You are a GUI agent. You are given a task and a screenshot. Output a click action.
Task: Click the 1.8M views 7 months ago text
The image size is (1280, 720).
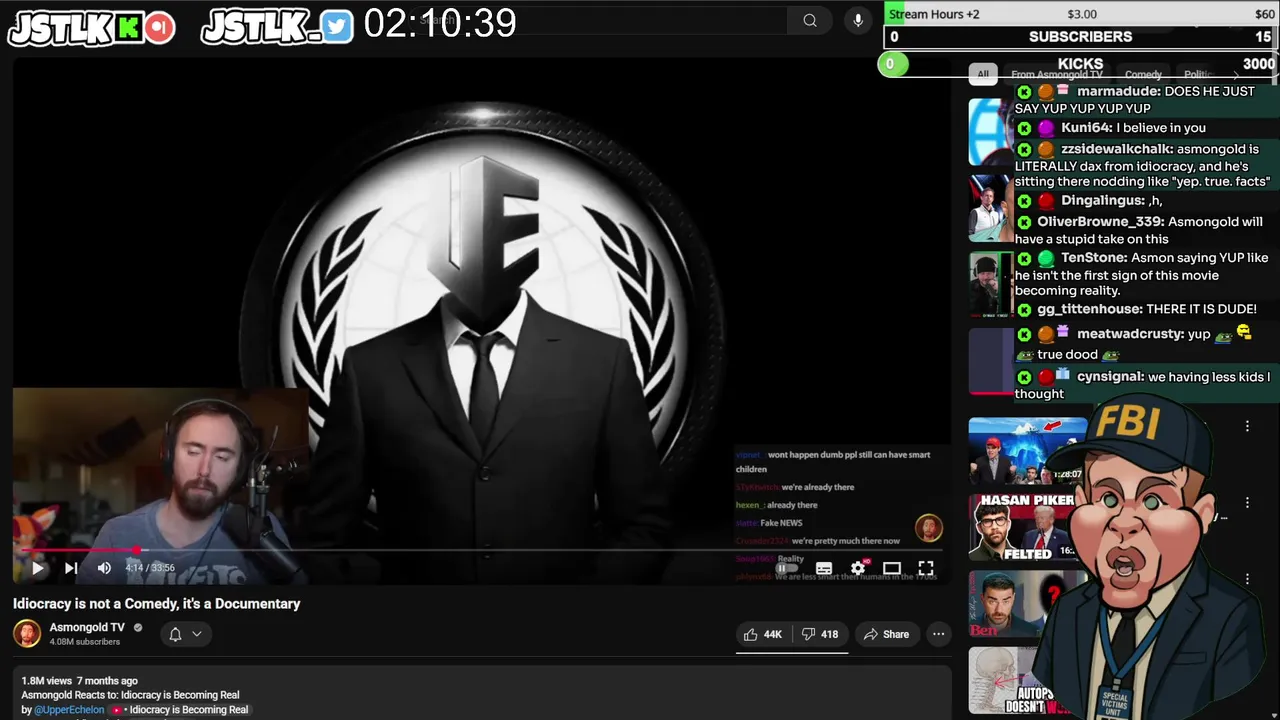coord(80,681)
